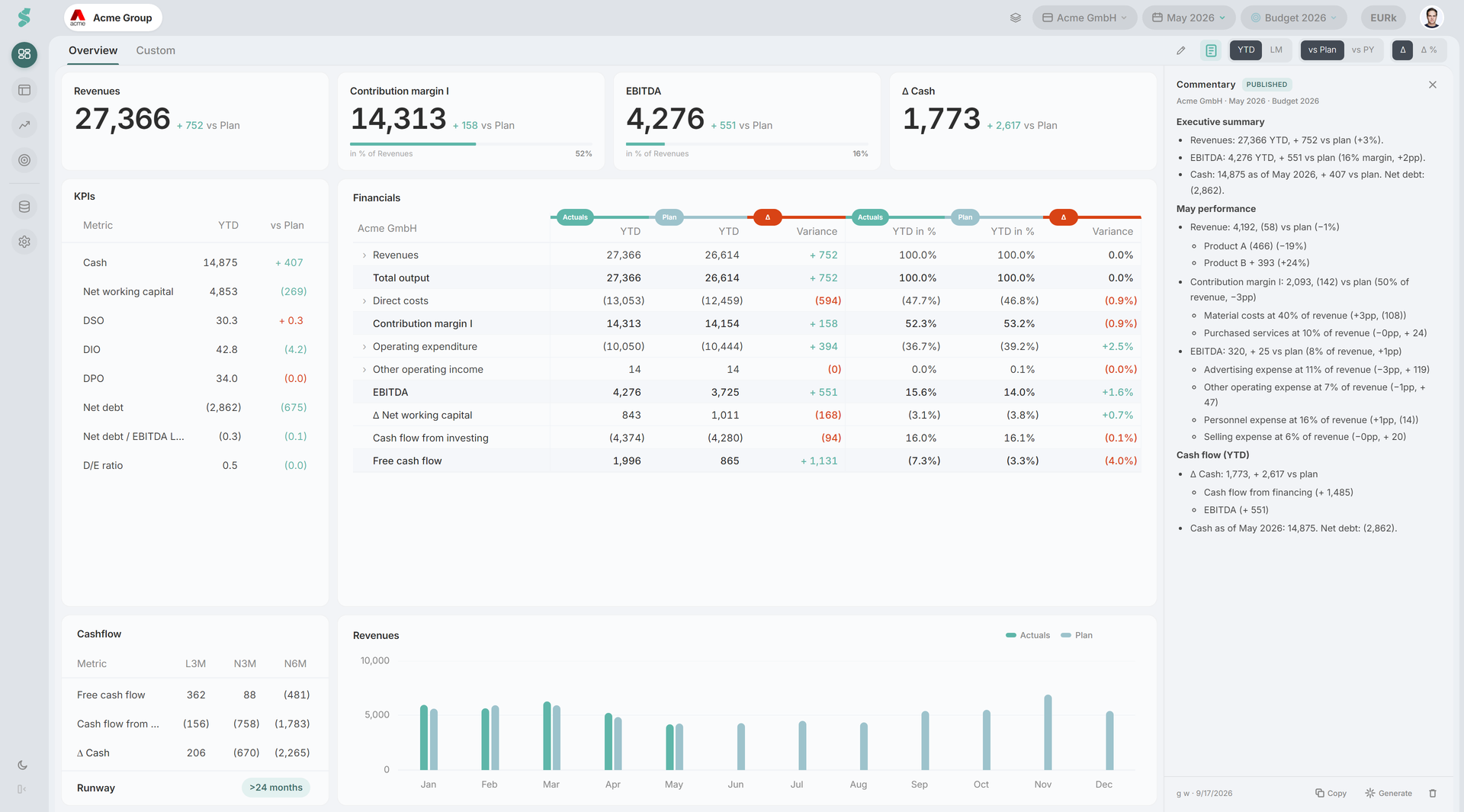Select the YTD period toggle
Screen dimensions: 1464x812
1246,50
